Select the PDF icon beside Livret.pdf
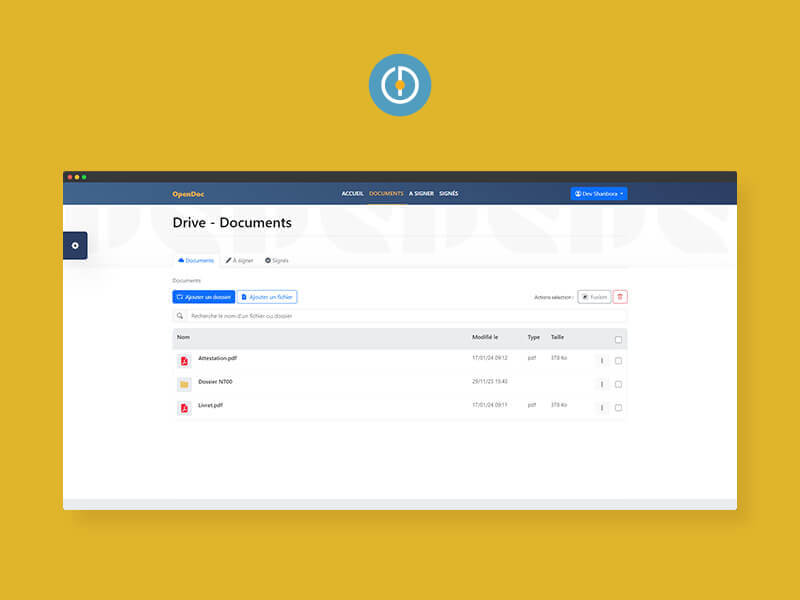The image size is (800, 600). tap(185, 408)
